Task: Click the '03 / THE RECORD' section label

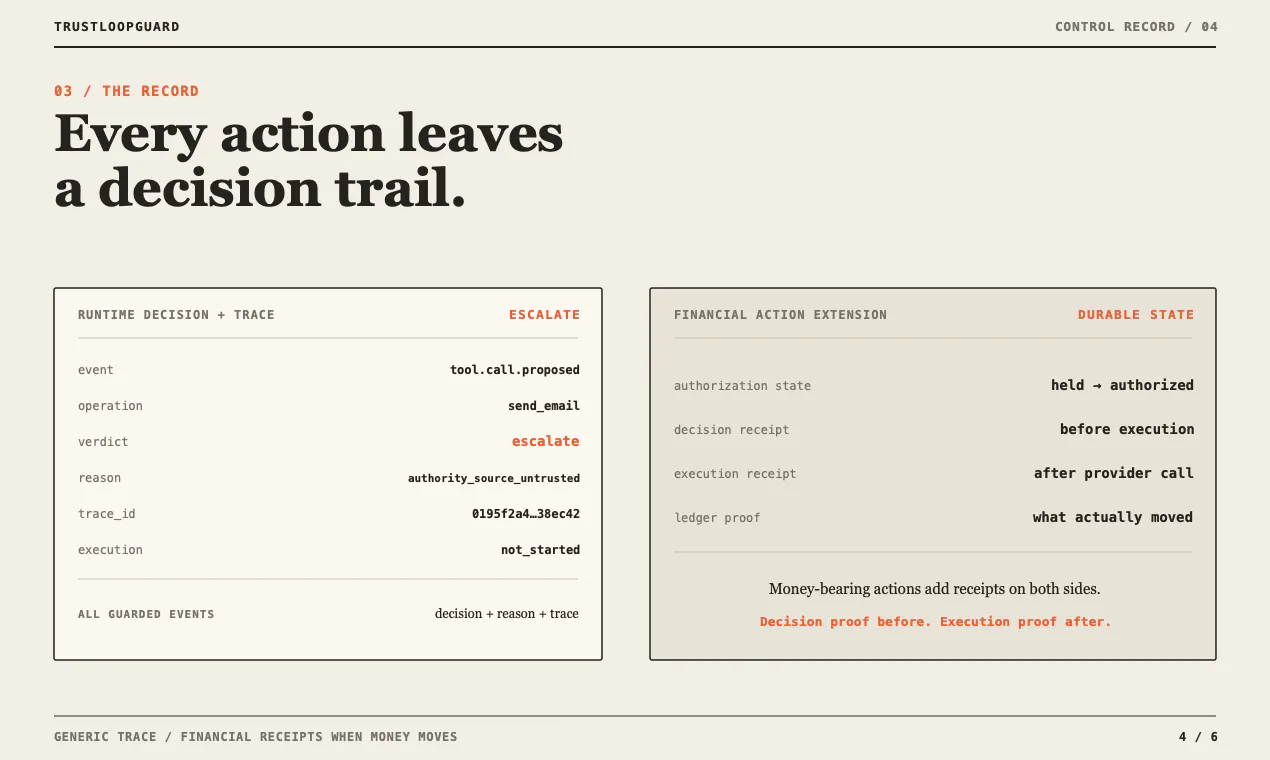Action: click(126, 91)
